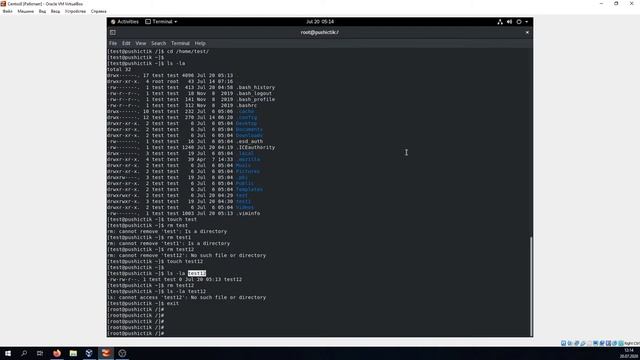Click the .bash_logout filename in listing
640x360 pixels.
tap(254, 93)
